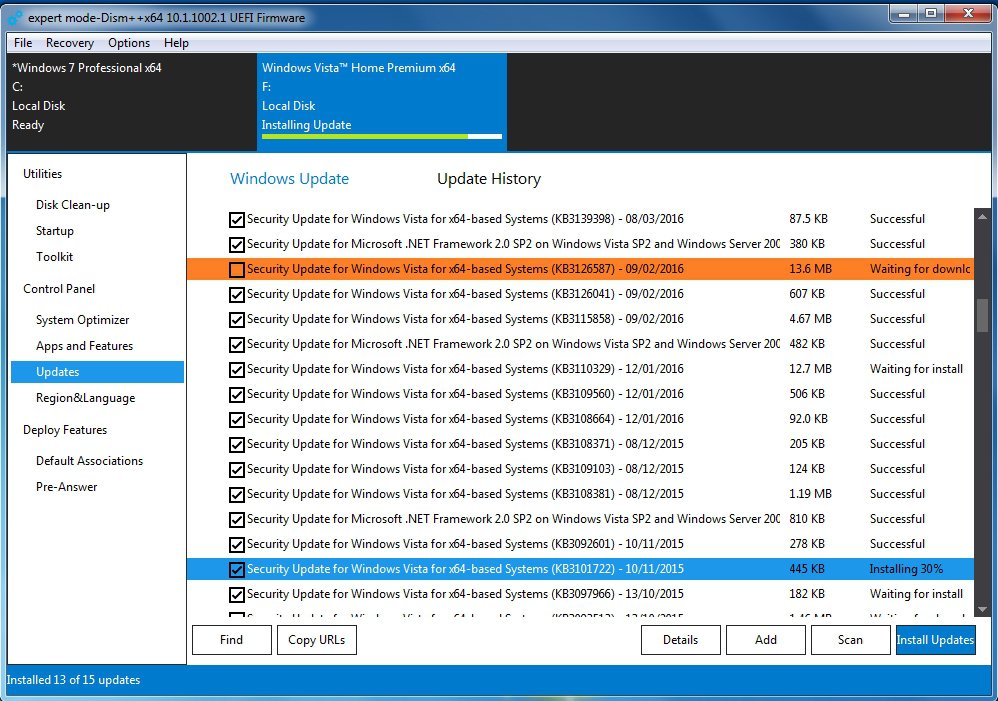Click "Waiting for install" status of KB3110329
The height and width of the screenshot is (701, 998).
pyautogui.click(x=917, y=369)
